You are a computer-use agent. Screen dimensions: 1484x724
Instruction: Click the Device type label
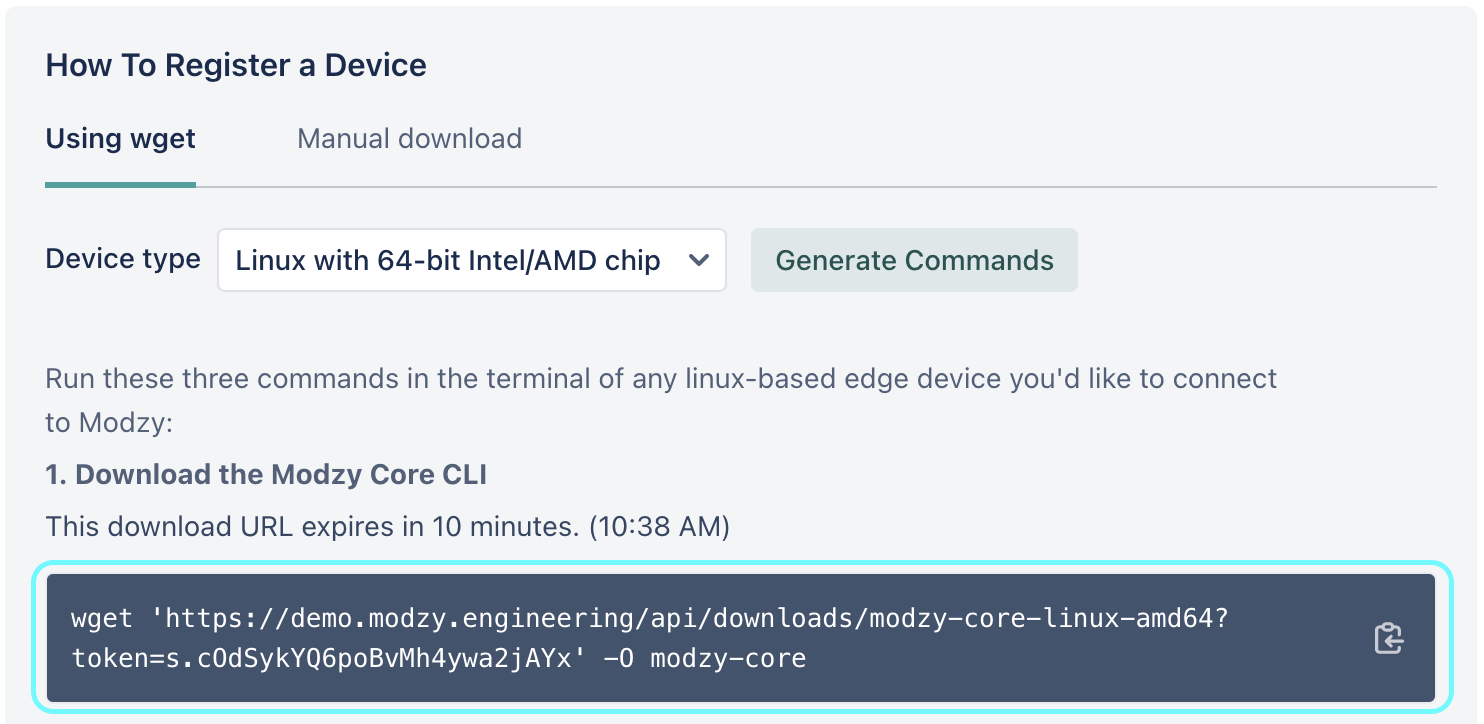pyautogui.click(x=123, y=259)
